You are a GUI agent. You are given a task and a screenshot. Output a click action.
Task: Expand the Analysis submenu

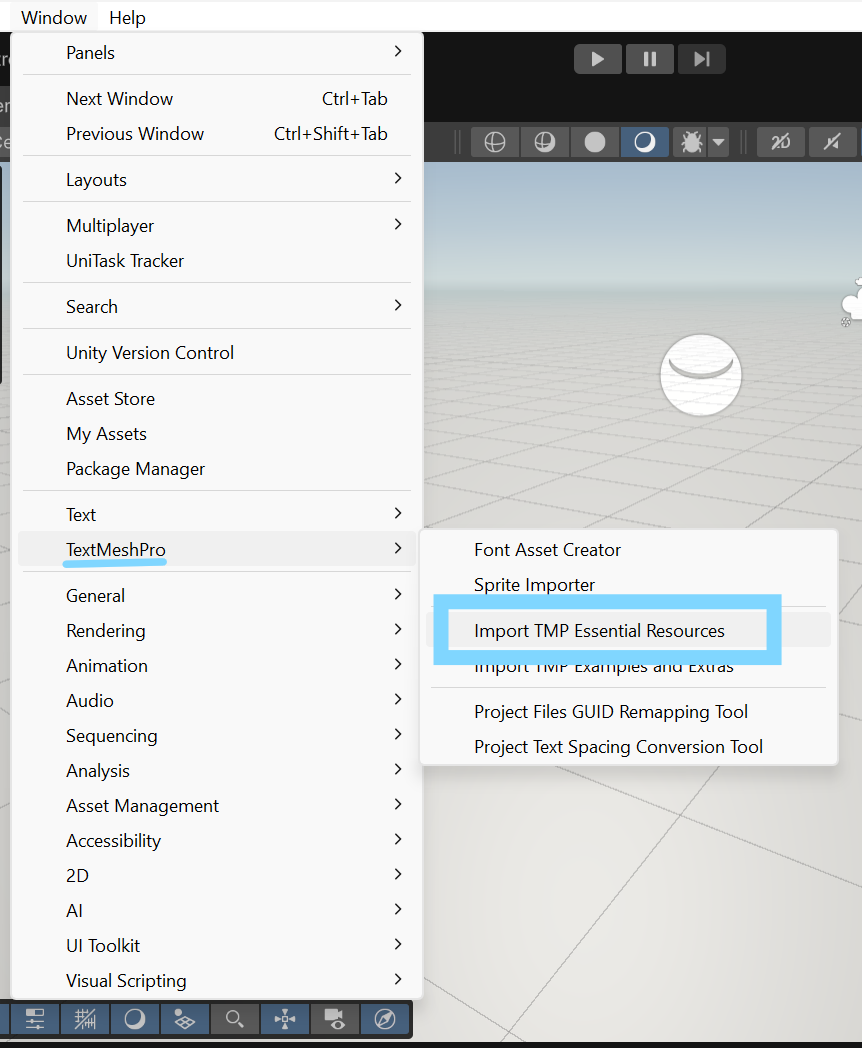tap(217, 771)
